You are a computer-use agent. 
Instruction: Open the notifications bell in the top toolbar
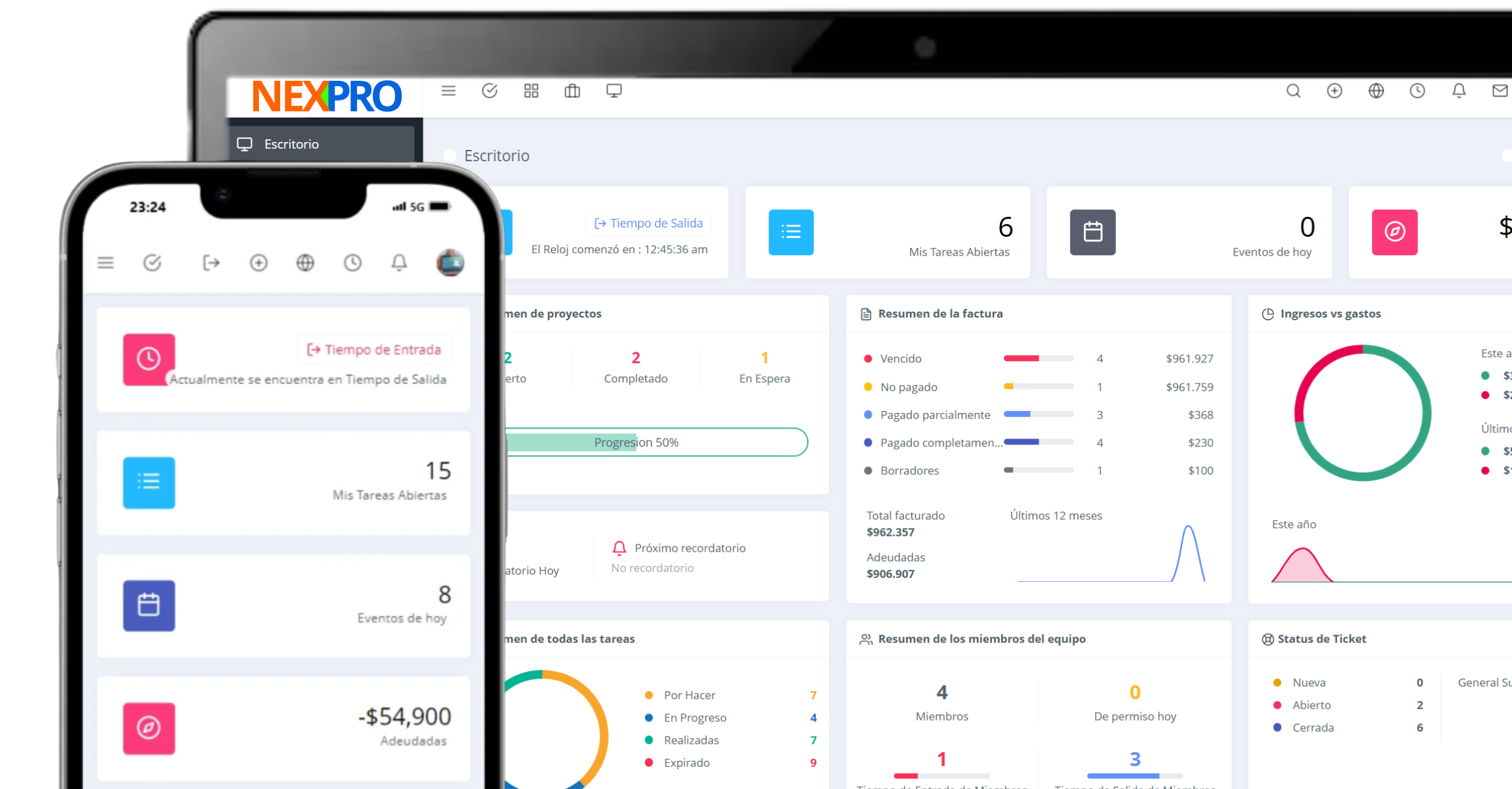[1459, 91]
